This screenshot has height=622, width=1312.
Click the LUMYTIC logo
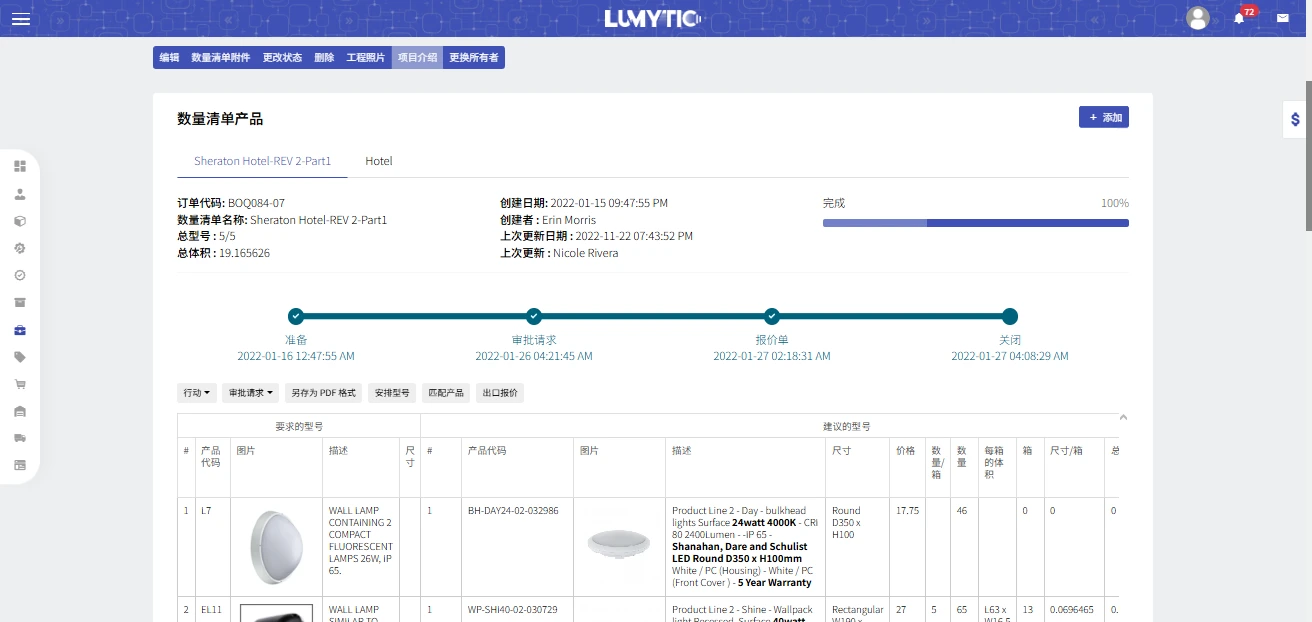click(653, 19)
